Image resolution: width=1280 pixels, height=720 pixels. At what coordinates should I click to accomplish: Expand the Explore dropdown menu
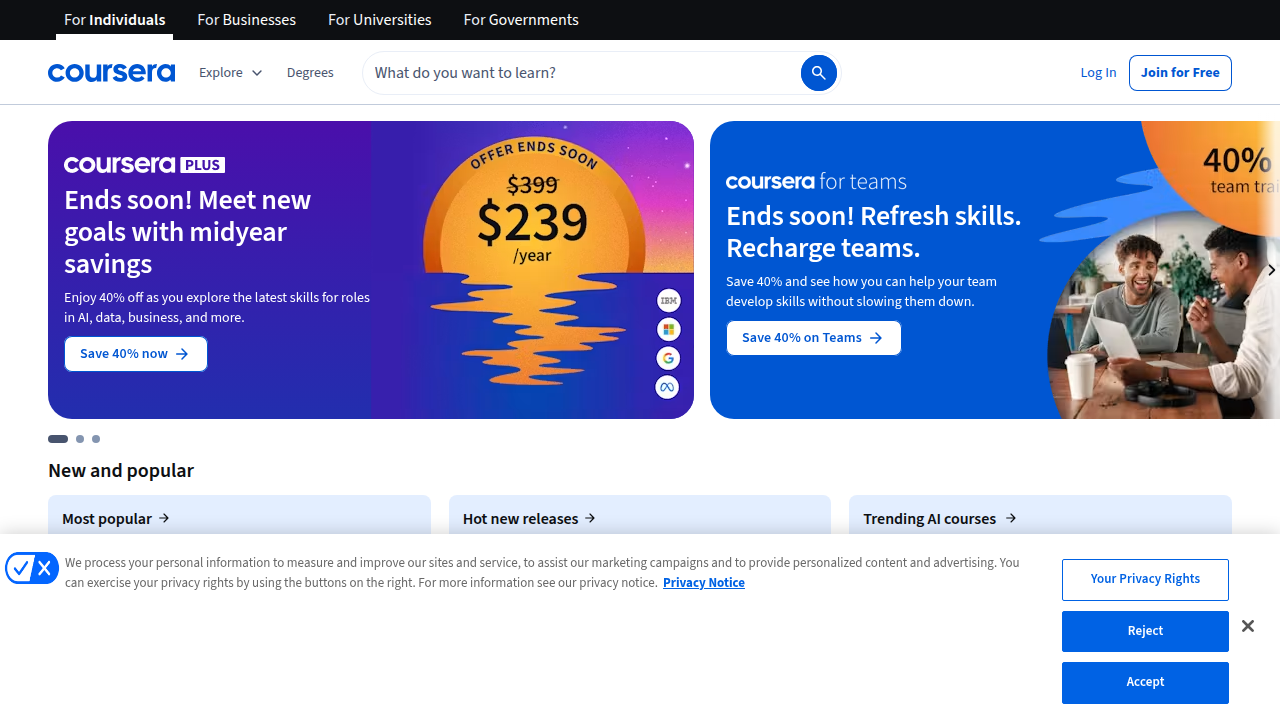click(230, 73)
